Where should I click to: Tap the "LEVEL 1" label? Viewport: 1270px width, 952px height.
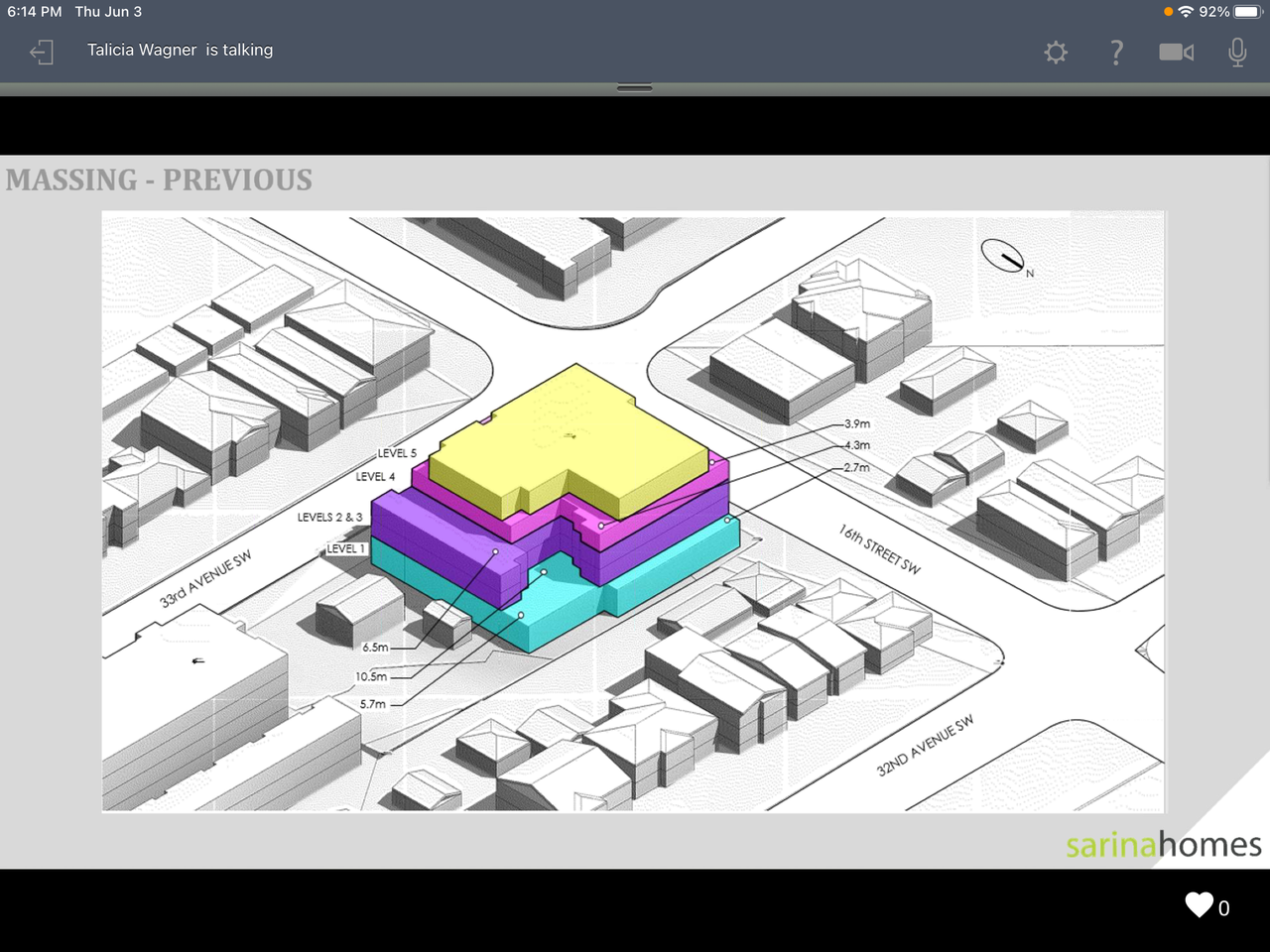click(x=346, y=548)
